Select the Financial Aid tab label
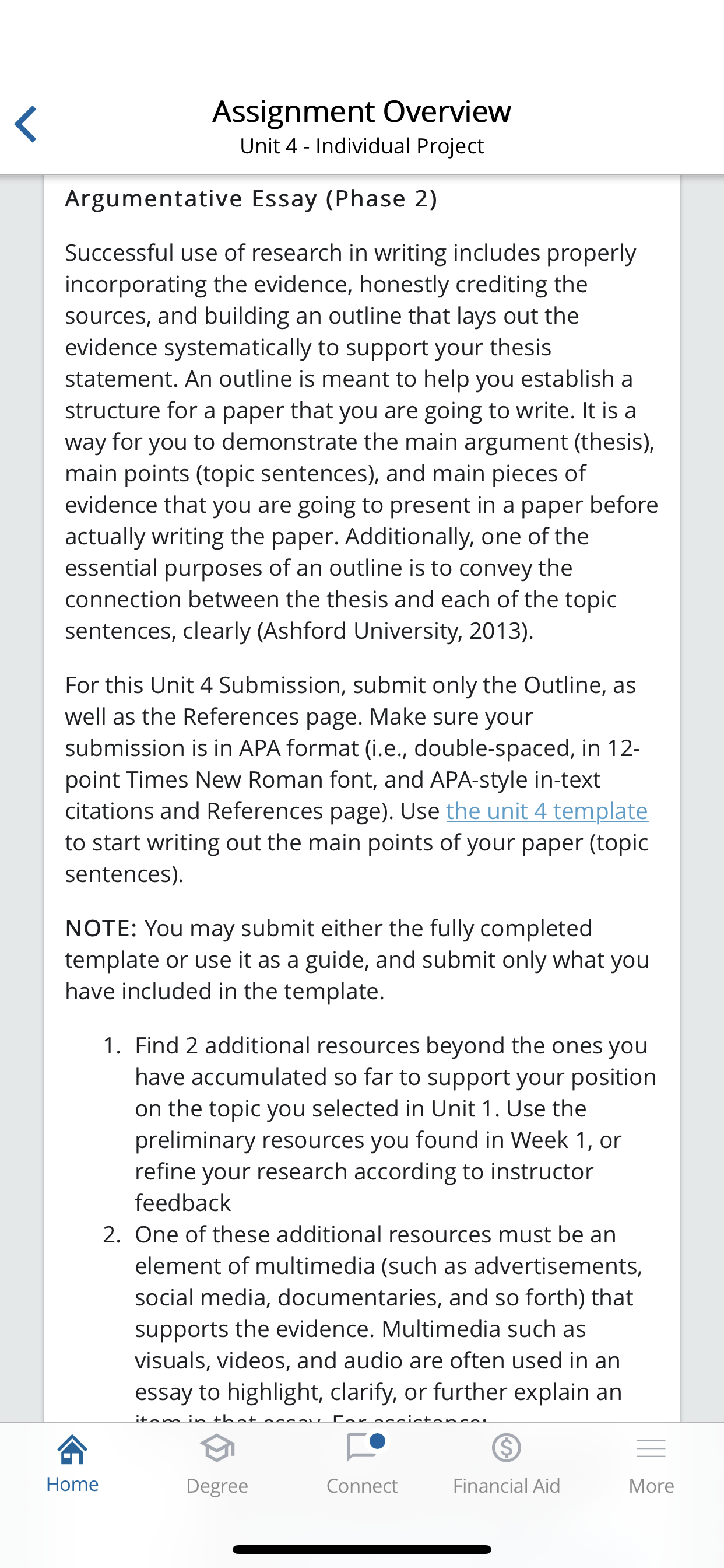The height and width of the screenshot is (1568, 724). point(506,1486)
